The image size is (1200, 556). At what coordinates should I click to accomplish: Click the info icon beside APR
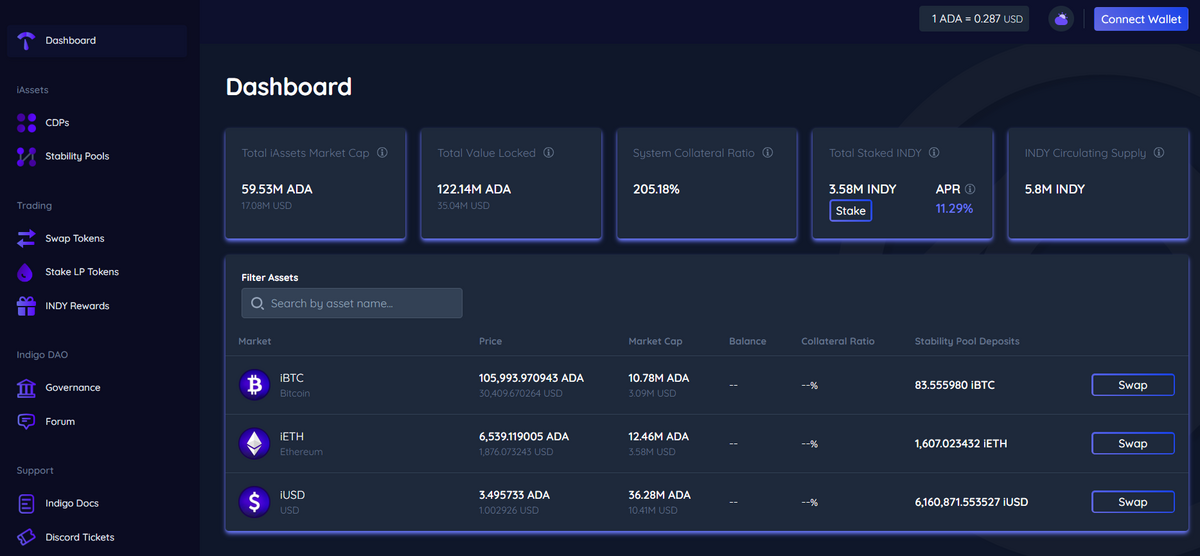coord(970,189)
